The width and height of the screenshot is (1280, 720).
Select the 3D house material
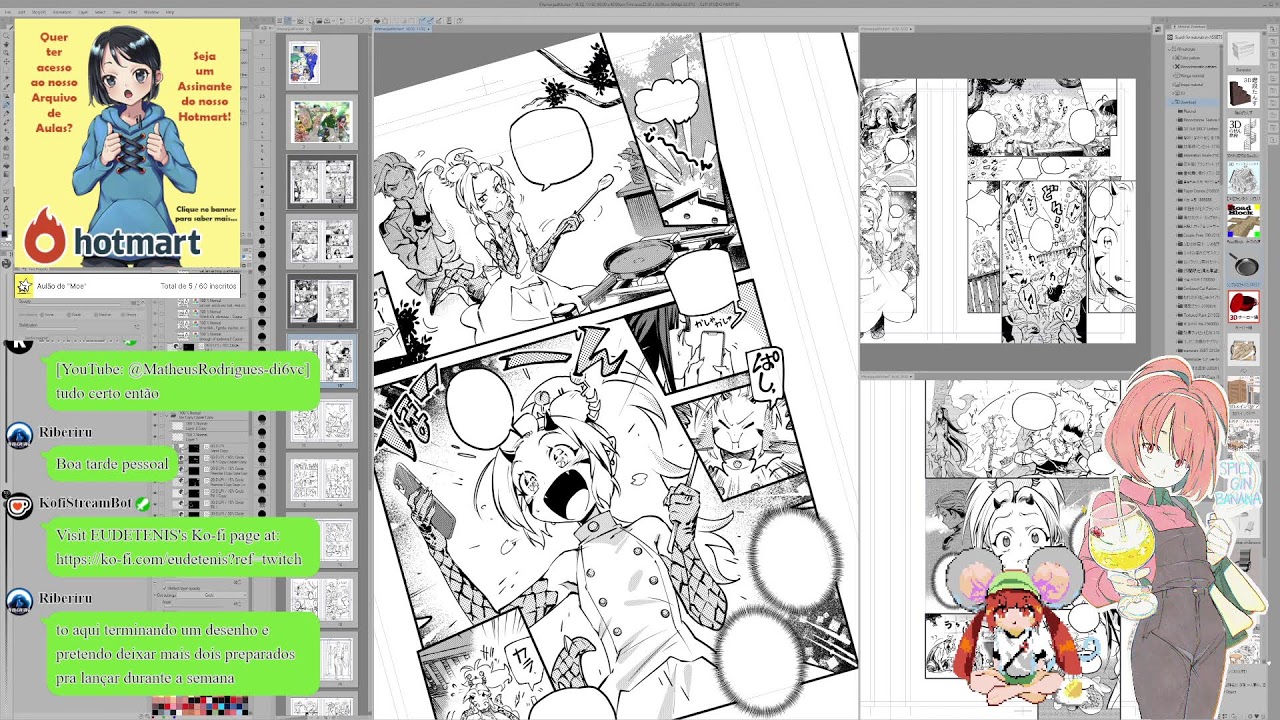(x=1243, y=179)
